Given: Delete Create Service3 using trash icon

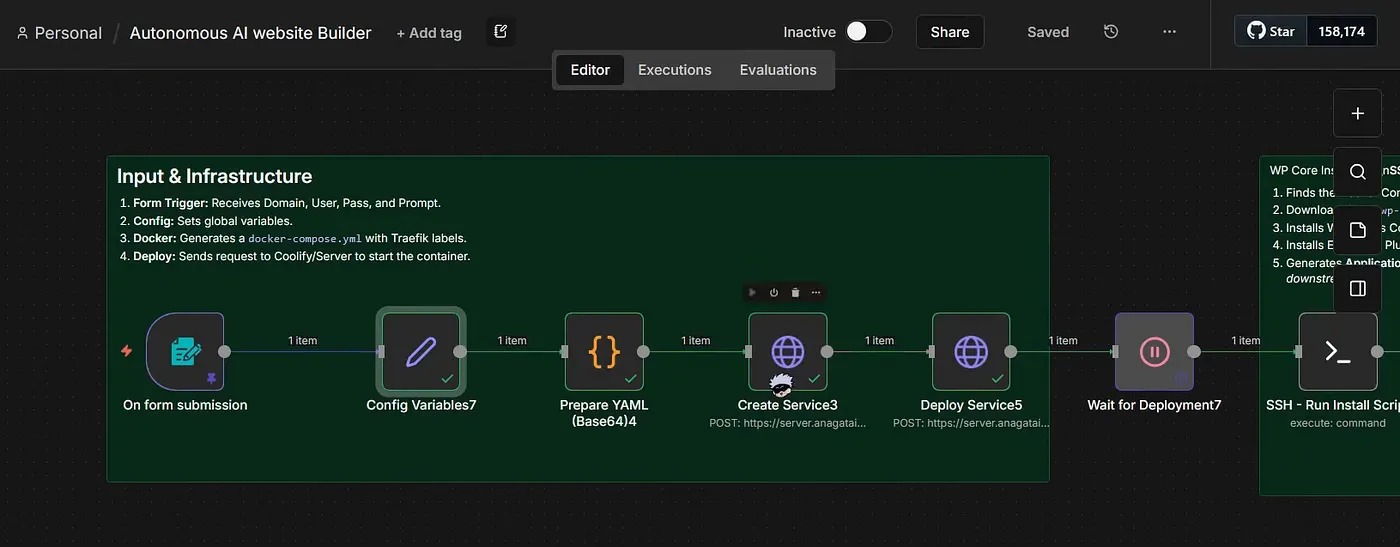Looking at the screenshot, I should click(x=795, y=293).
